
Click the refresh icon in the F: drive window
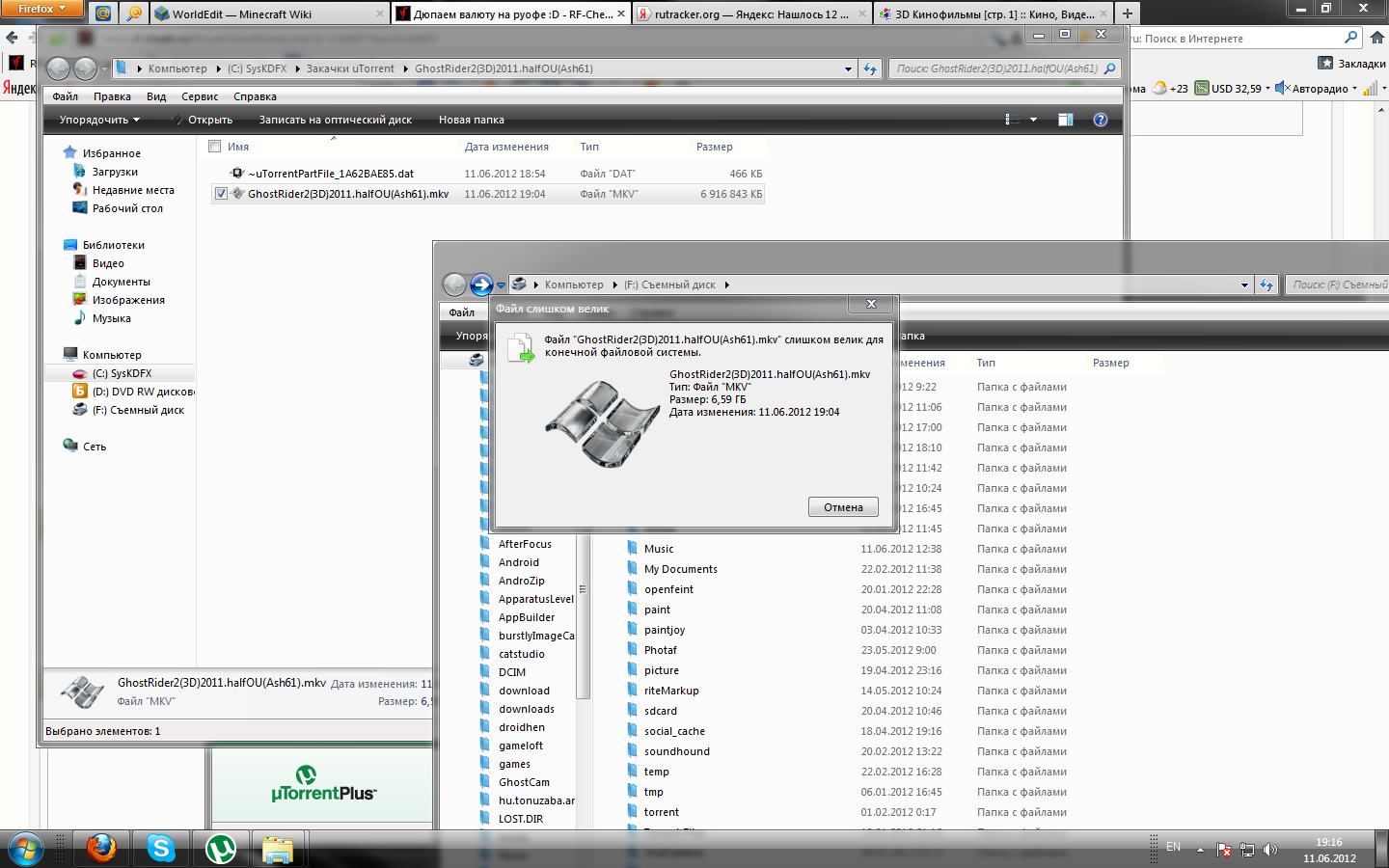pos(1266,285)
